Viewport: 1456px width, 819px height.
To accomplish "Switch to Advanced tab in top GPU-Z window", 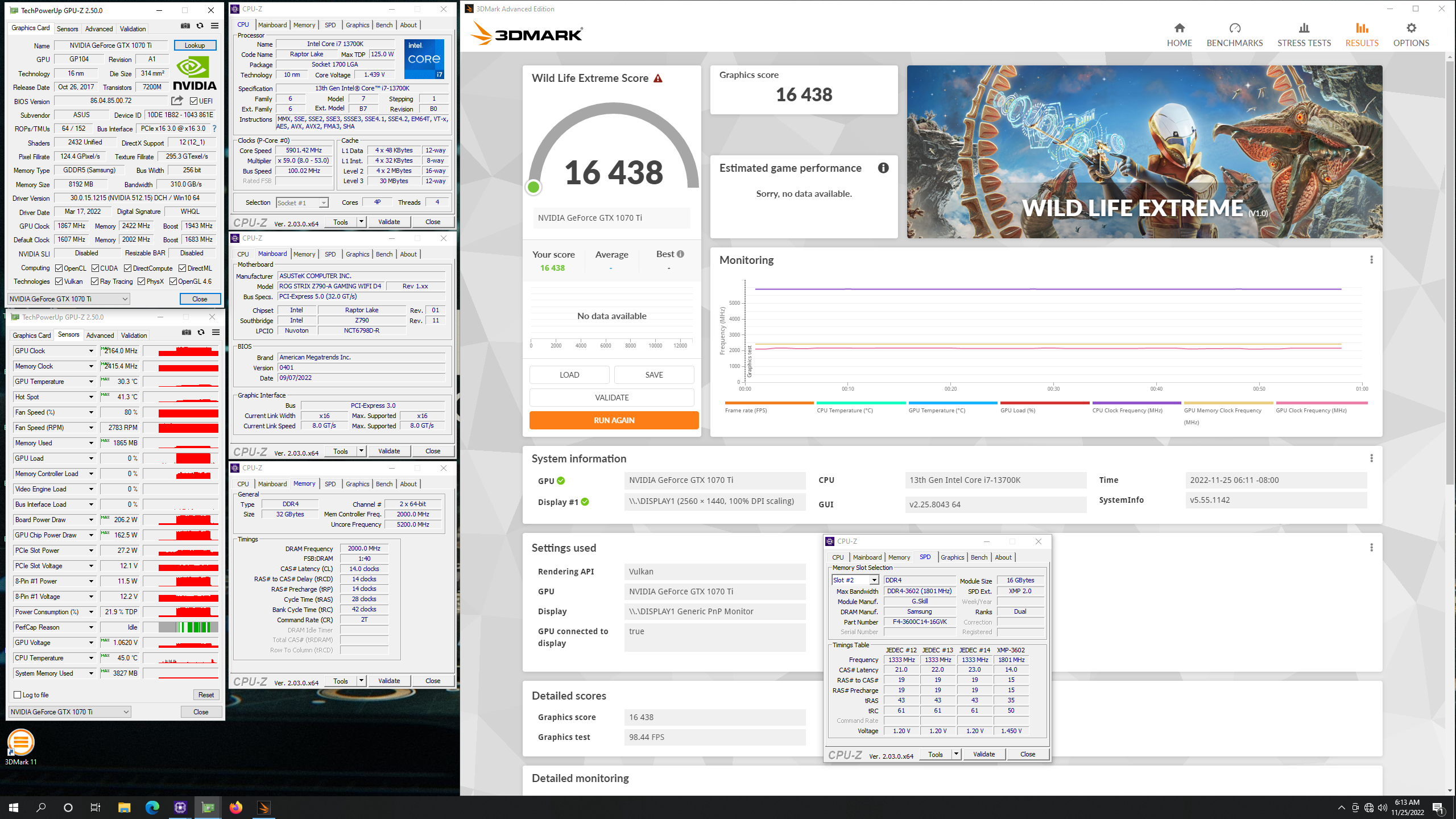I will (x=99, y=29).
